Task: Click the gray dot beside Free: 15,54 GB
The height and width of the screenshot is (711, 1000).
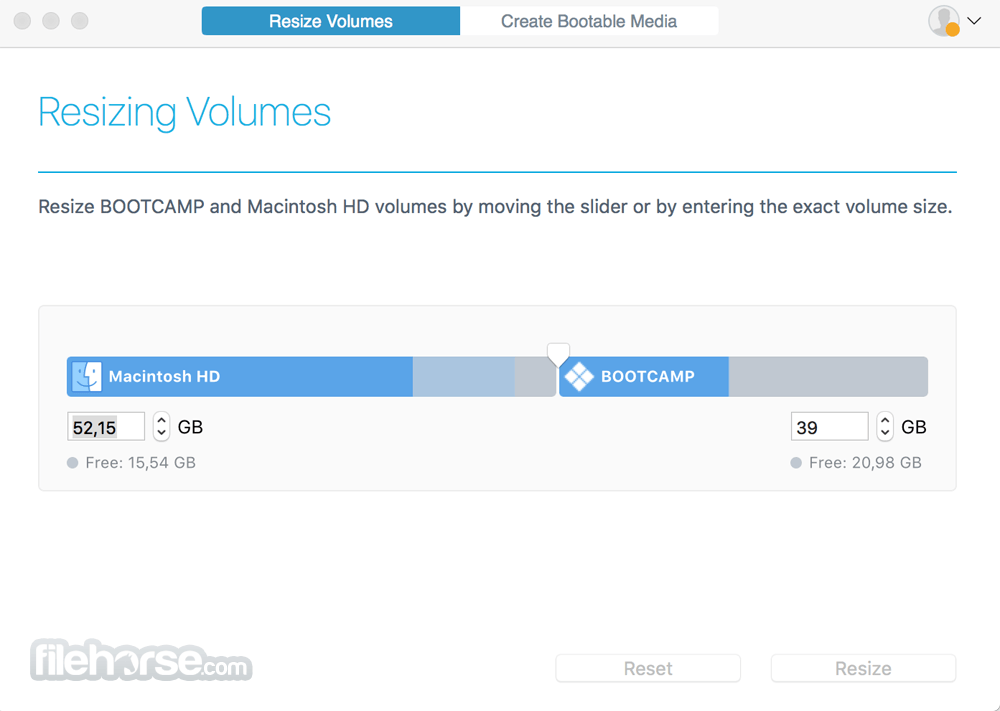Action: (x=73, y=463)
